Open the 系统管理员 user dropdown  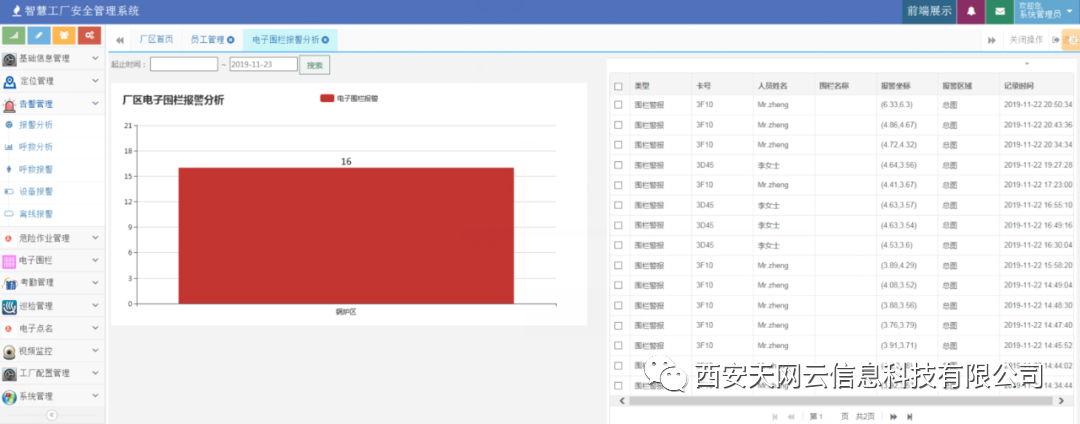point(1048,12)
